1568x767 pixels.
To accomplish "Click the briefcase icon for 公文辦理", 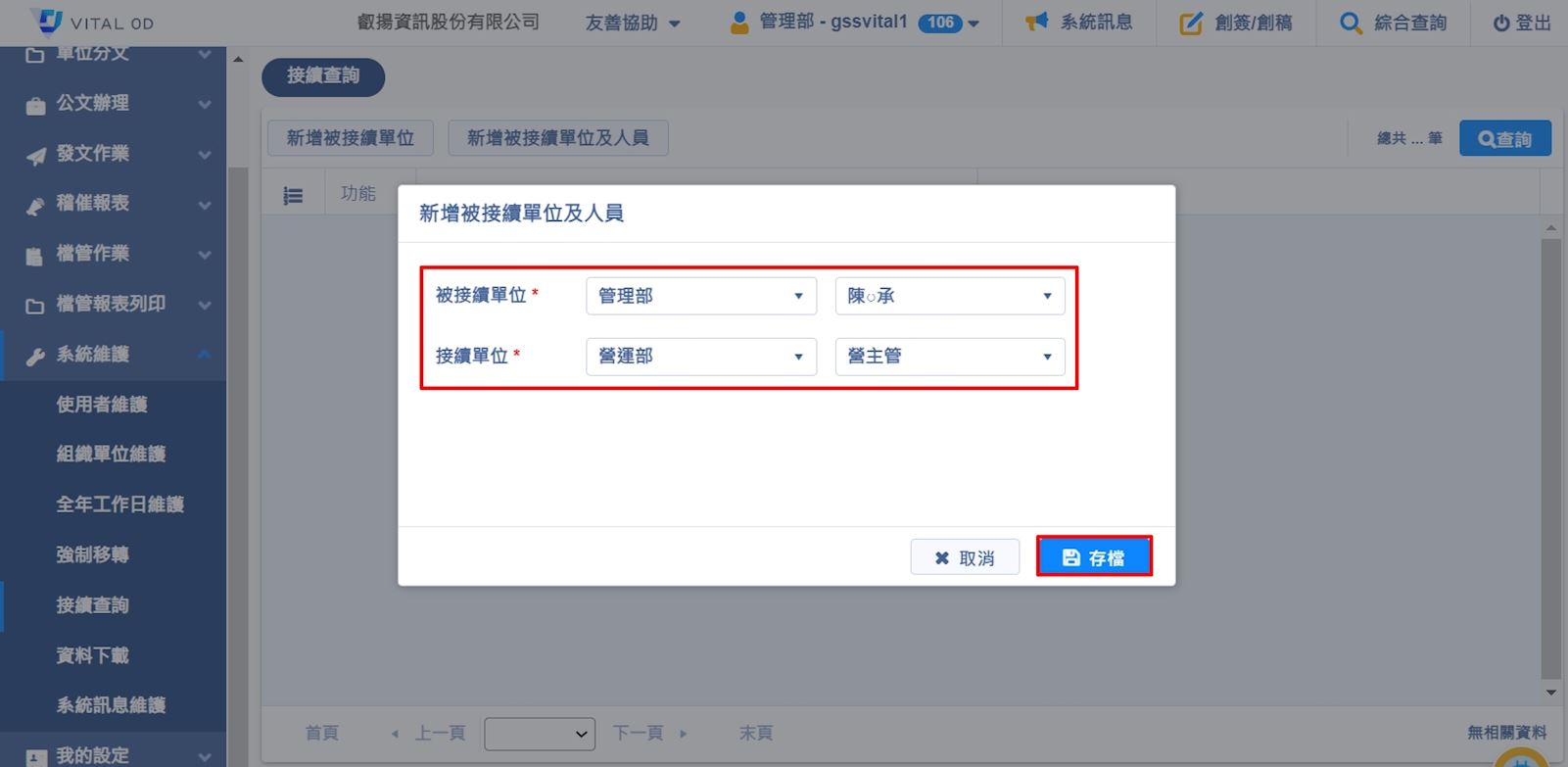I will pos(35,105).
